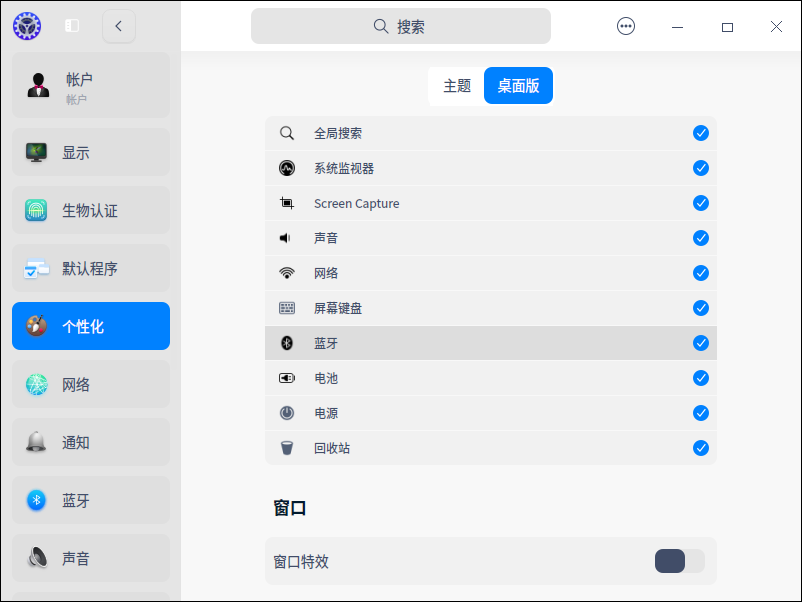Open the 默认程序 settings icon
The height and width of the screenshot is (602, 802).
click(x=36, y=269)
